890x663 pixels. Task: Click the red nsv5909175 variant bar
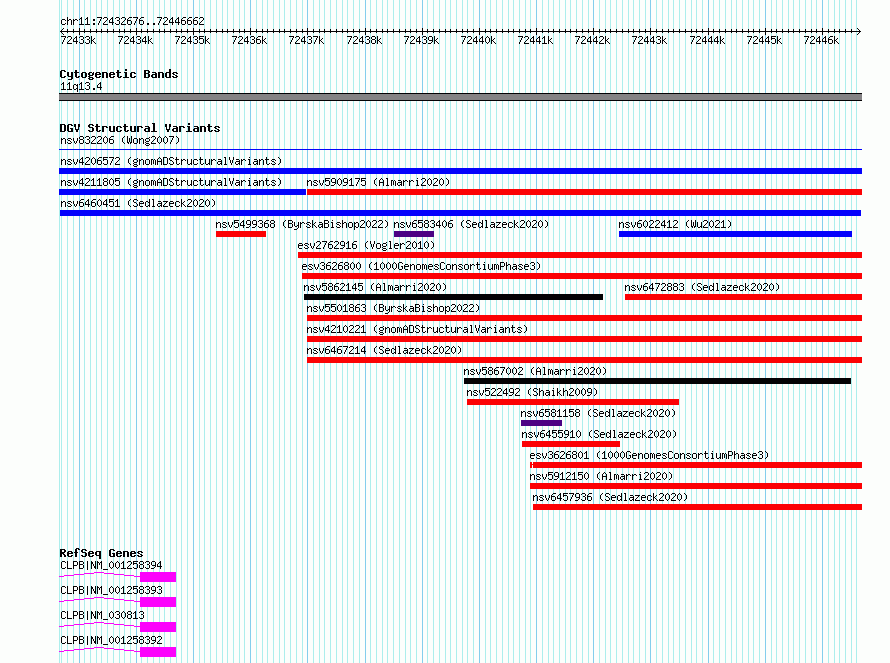point(584,192)
